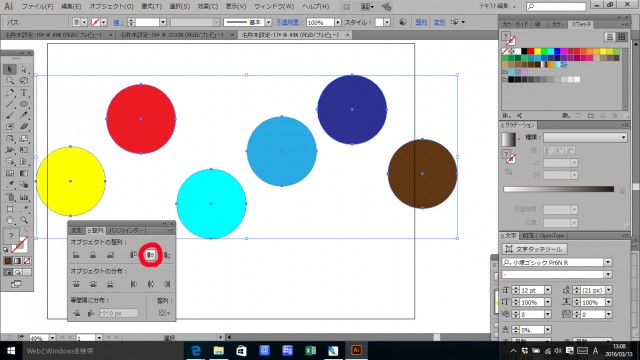This screenshot has width=640, height=360.
Task: Click Vertical Distribute Top icon
Action: [x=76, y=284]
